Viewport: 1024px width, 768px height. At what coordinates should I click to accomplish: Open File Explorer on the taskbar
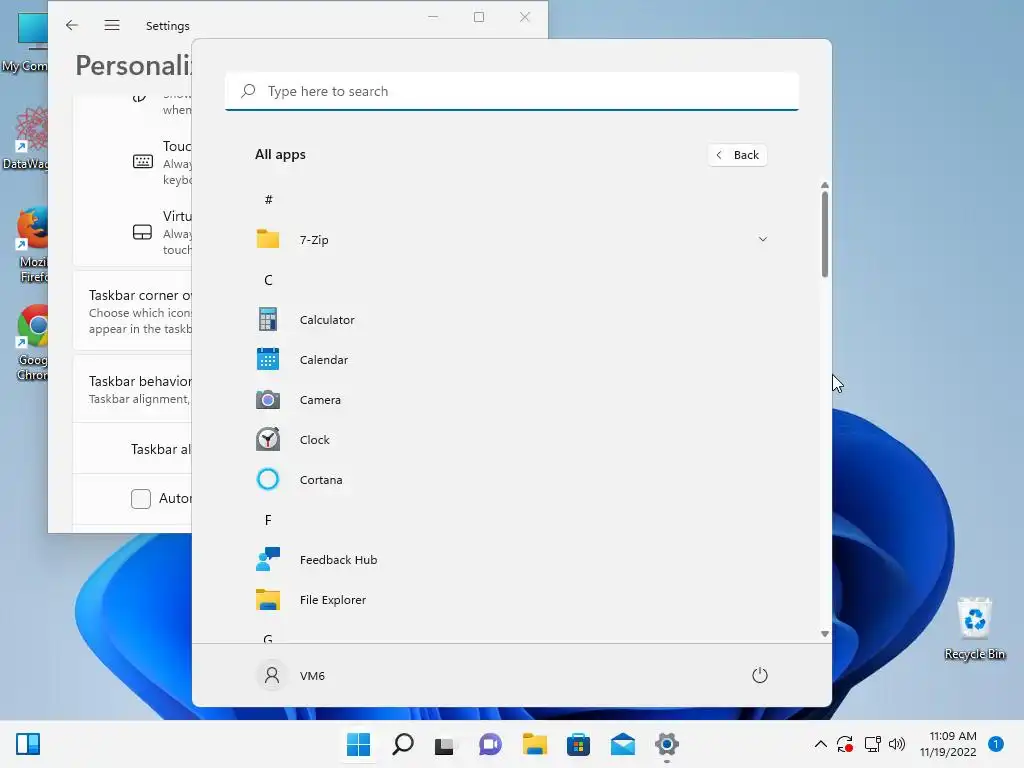point(535,744)
